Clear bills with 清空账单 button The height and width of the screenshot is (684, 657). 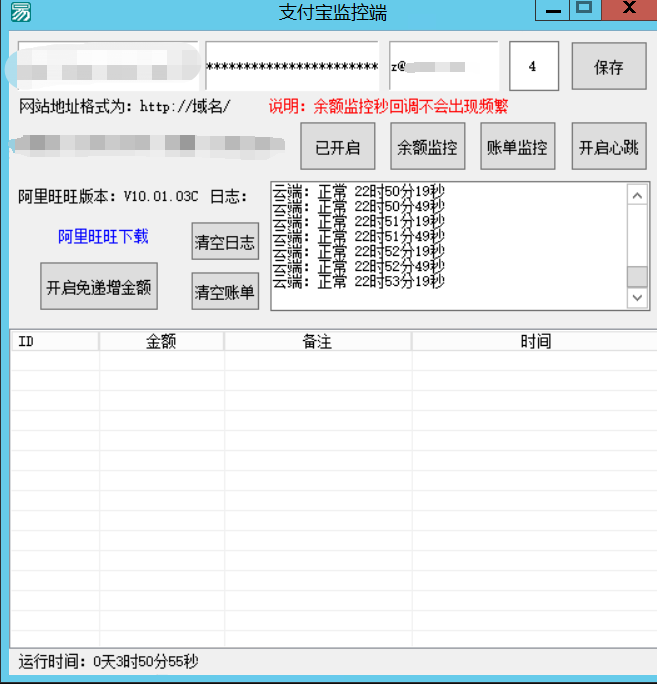(225, 291)
